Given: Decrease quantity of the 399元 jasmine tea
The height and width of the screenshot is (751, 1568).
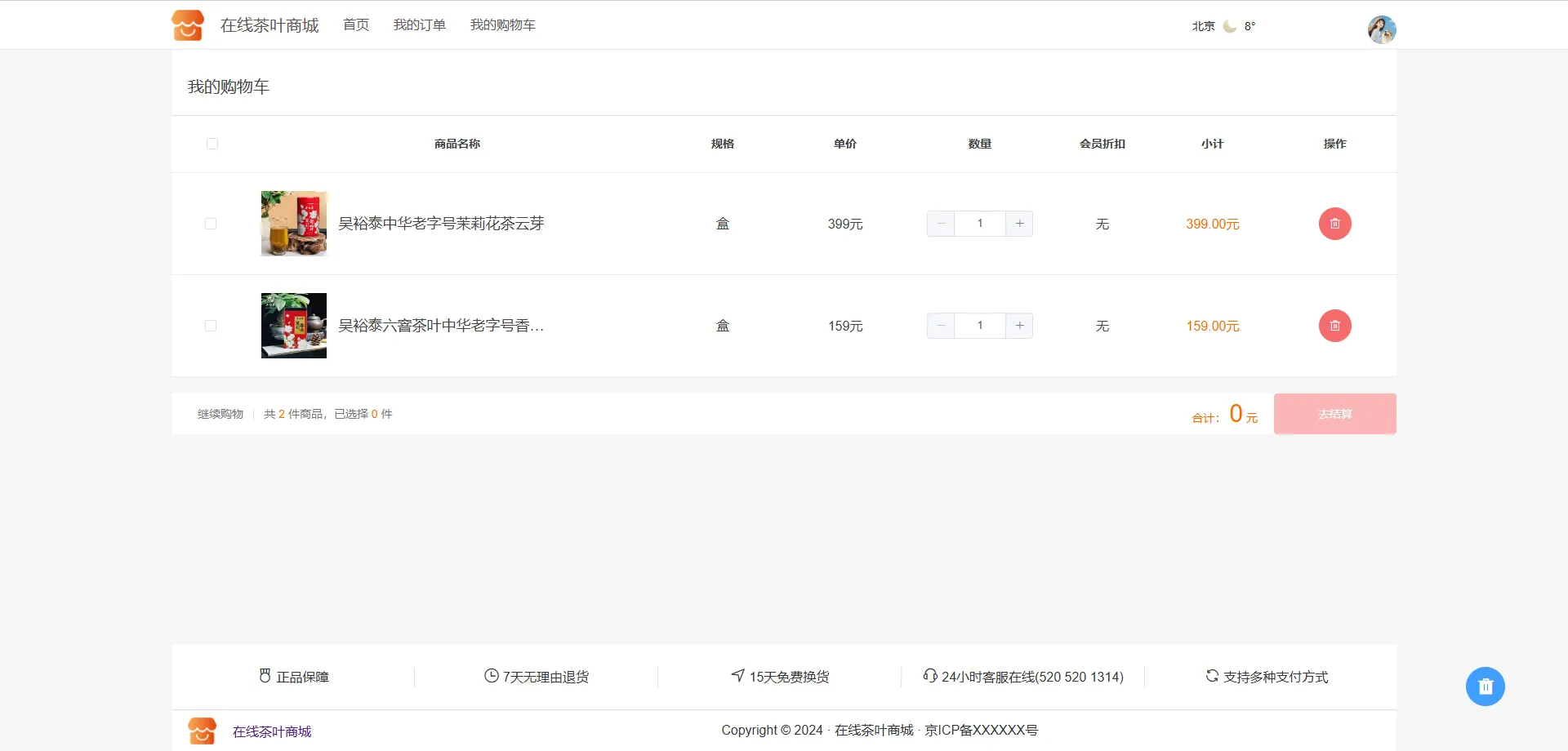Looking at the screenshot, I should (941, 224).
